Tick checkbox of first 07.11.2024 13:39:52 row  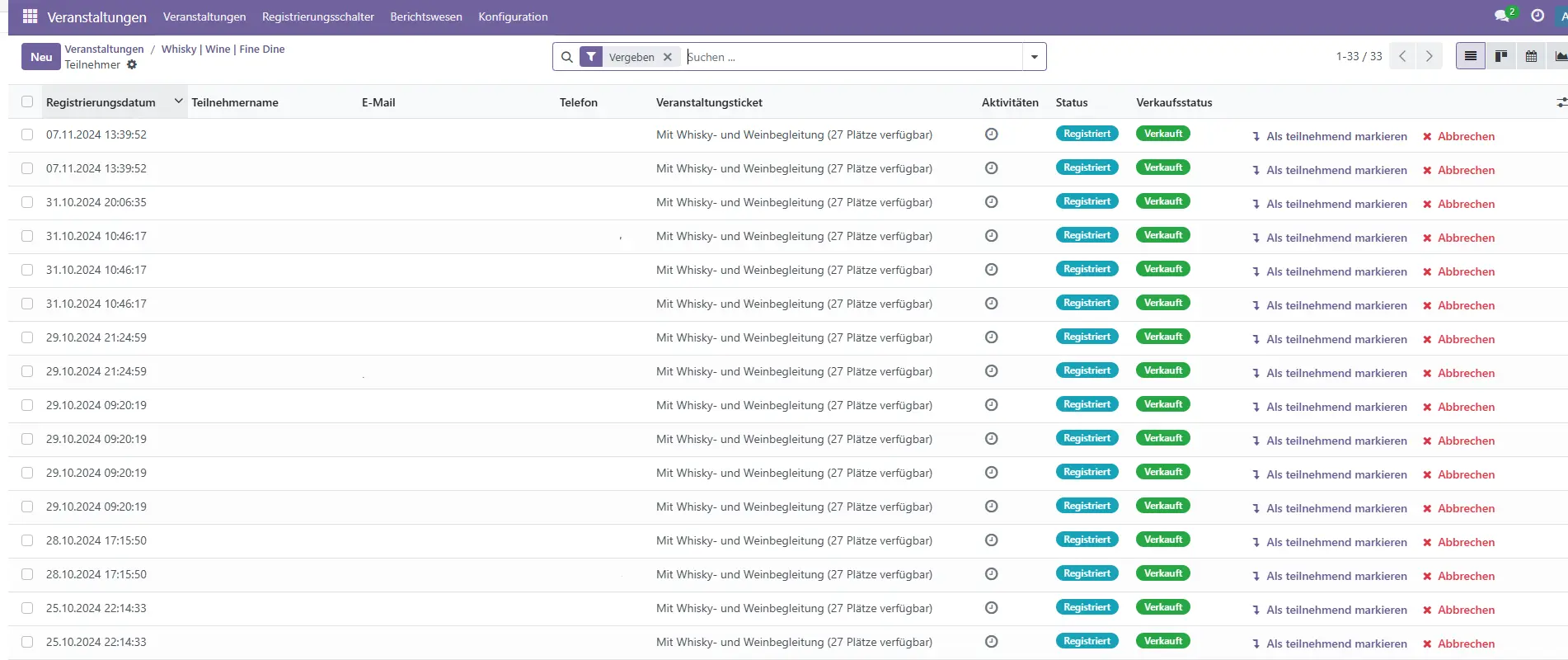(27, 134)
